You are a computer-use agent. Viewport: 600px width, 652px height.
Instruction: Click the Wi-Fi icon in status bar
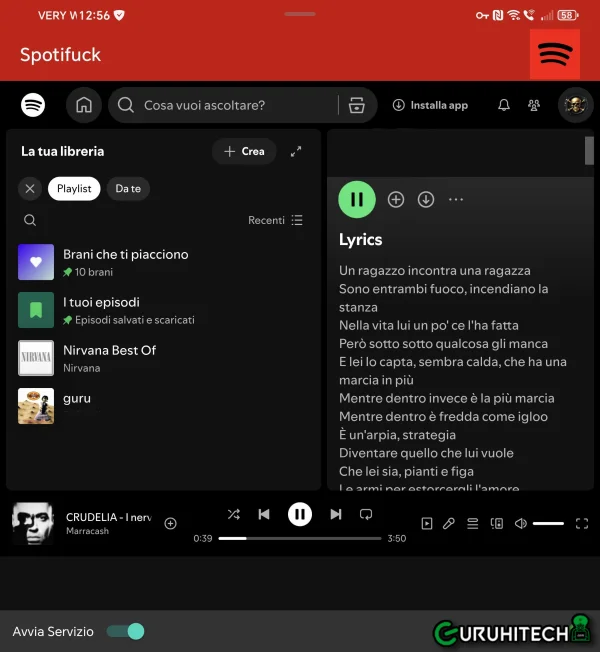tap(514, 15)
